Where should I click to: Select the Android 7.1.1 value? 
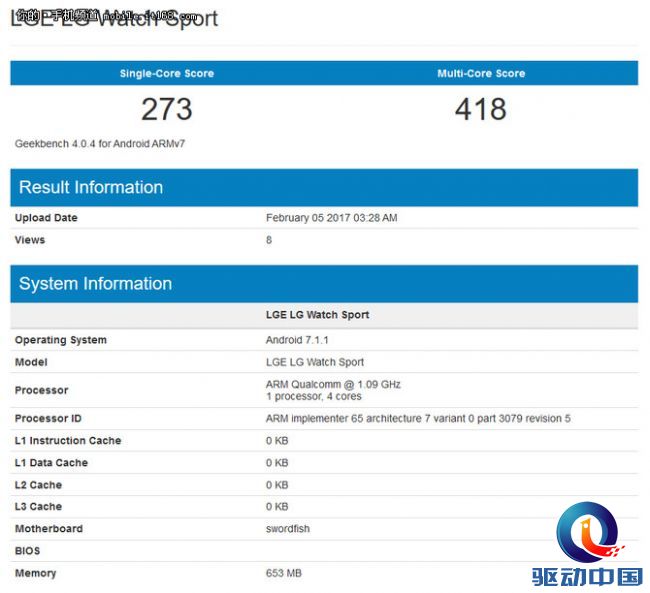pos(297,340)
